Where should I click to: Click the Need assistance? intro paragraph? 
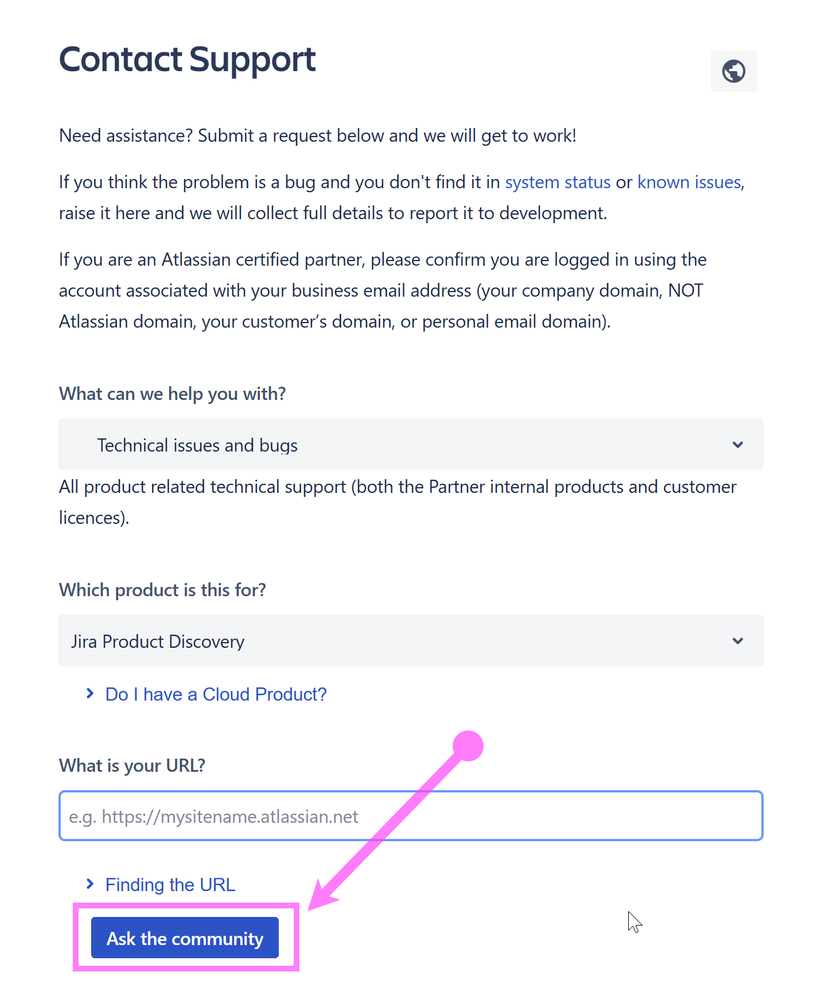click(x=317, y=136)
